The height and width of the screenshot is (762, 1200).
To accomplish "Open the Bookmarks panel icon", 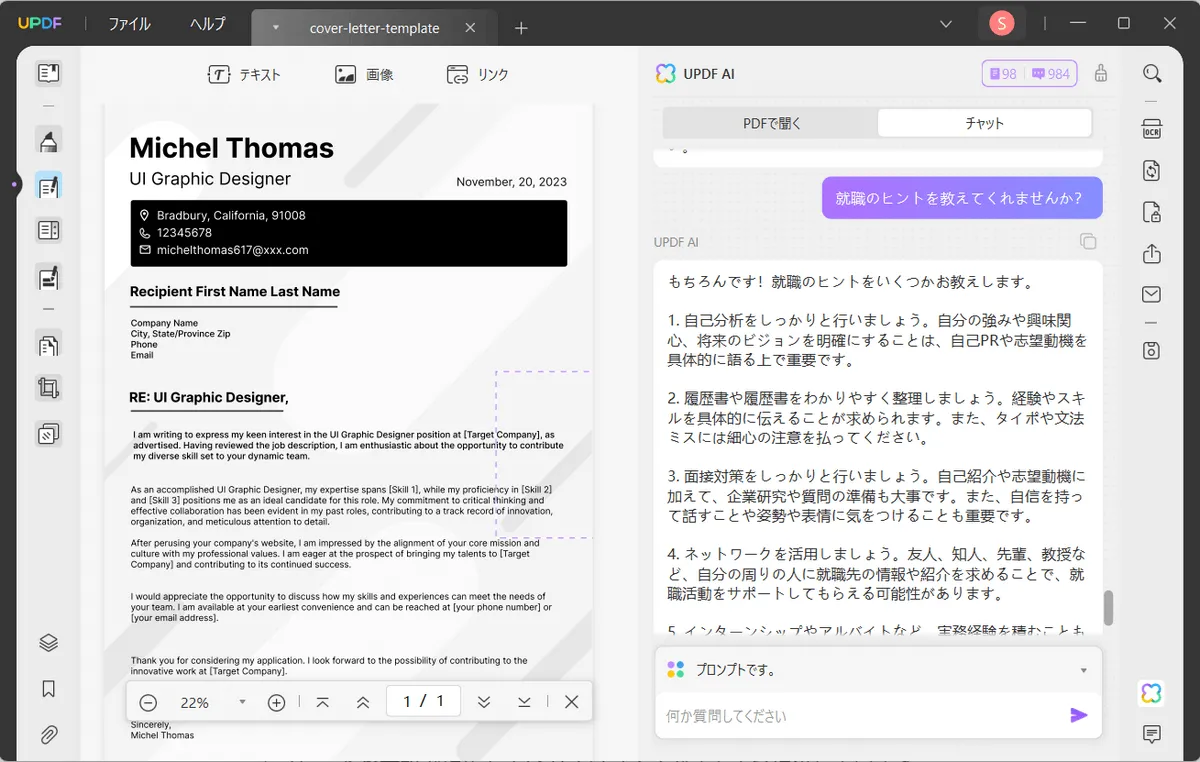I will coord(48,689).
